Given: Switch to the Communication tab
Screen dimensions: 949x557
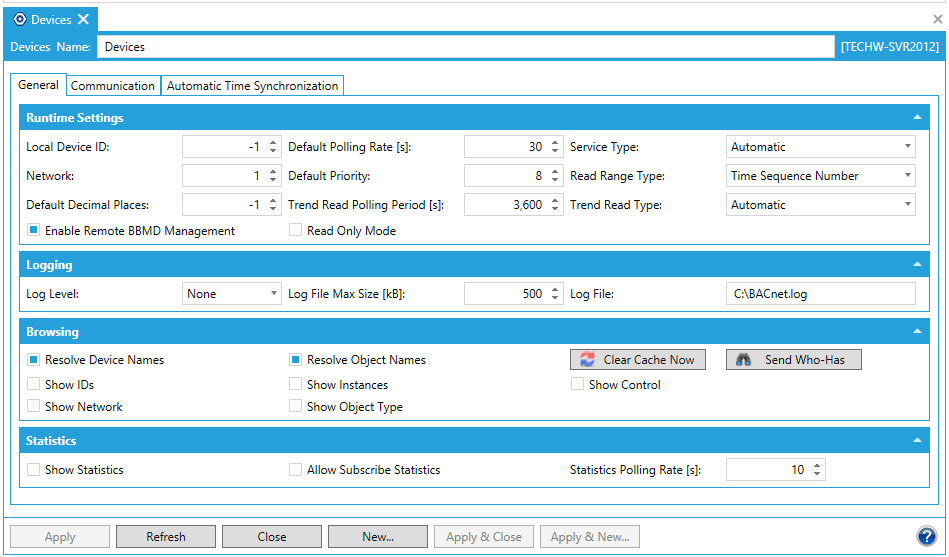Looking at the screenshot, I should [112, 86].
